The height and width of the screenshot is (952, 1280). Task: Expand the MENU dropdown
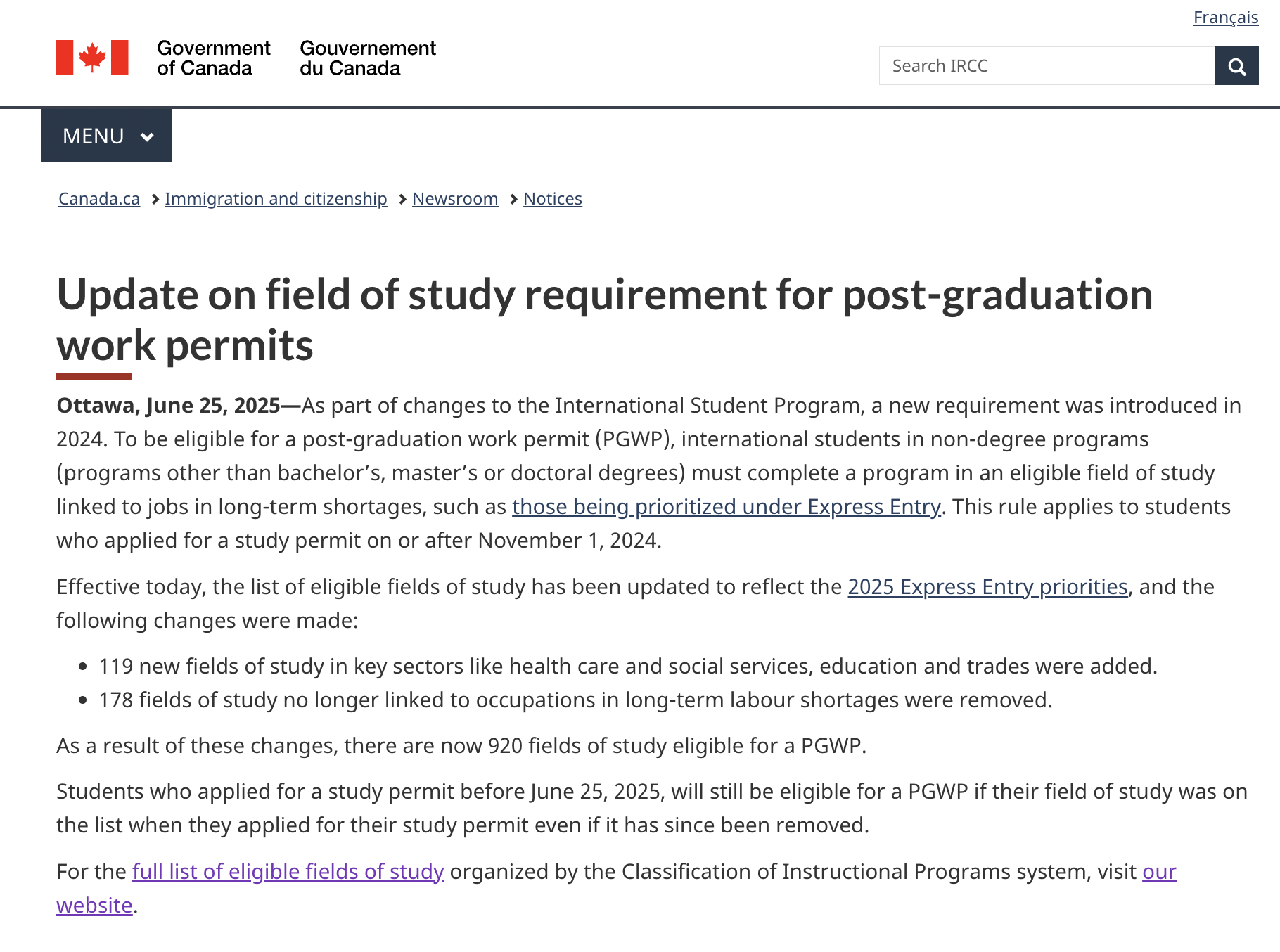(105, 136)
